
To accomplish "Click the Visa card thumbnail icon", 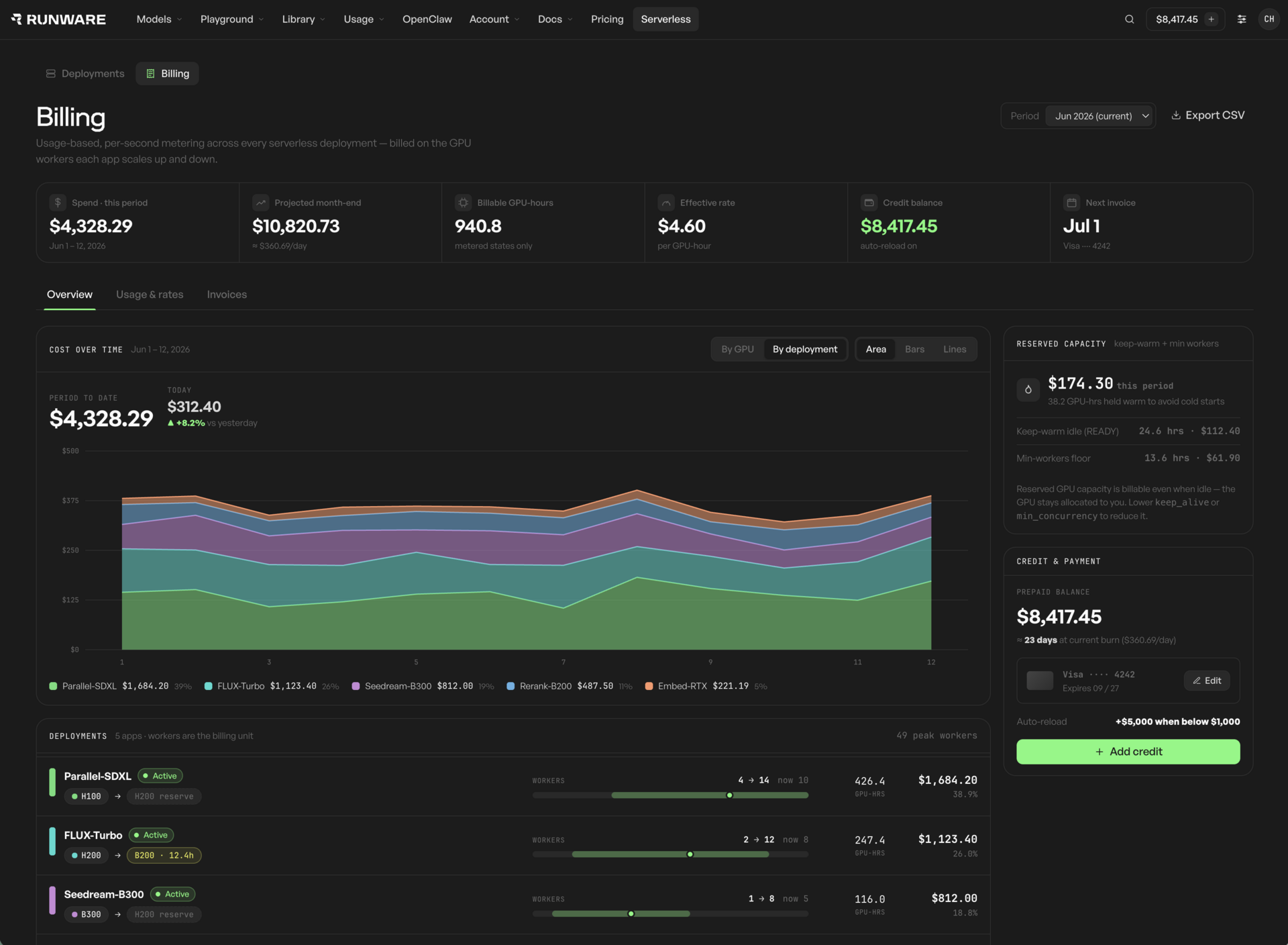I will point(1040,681).
